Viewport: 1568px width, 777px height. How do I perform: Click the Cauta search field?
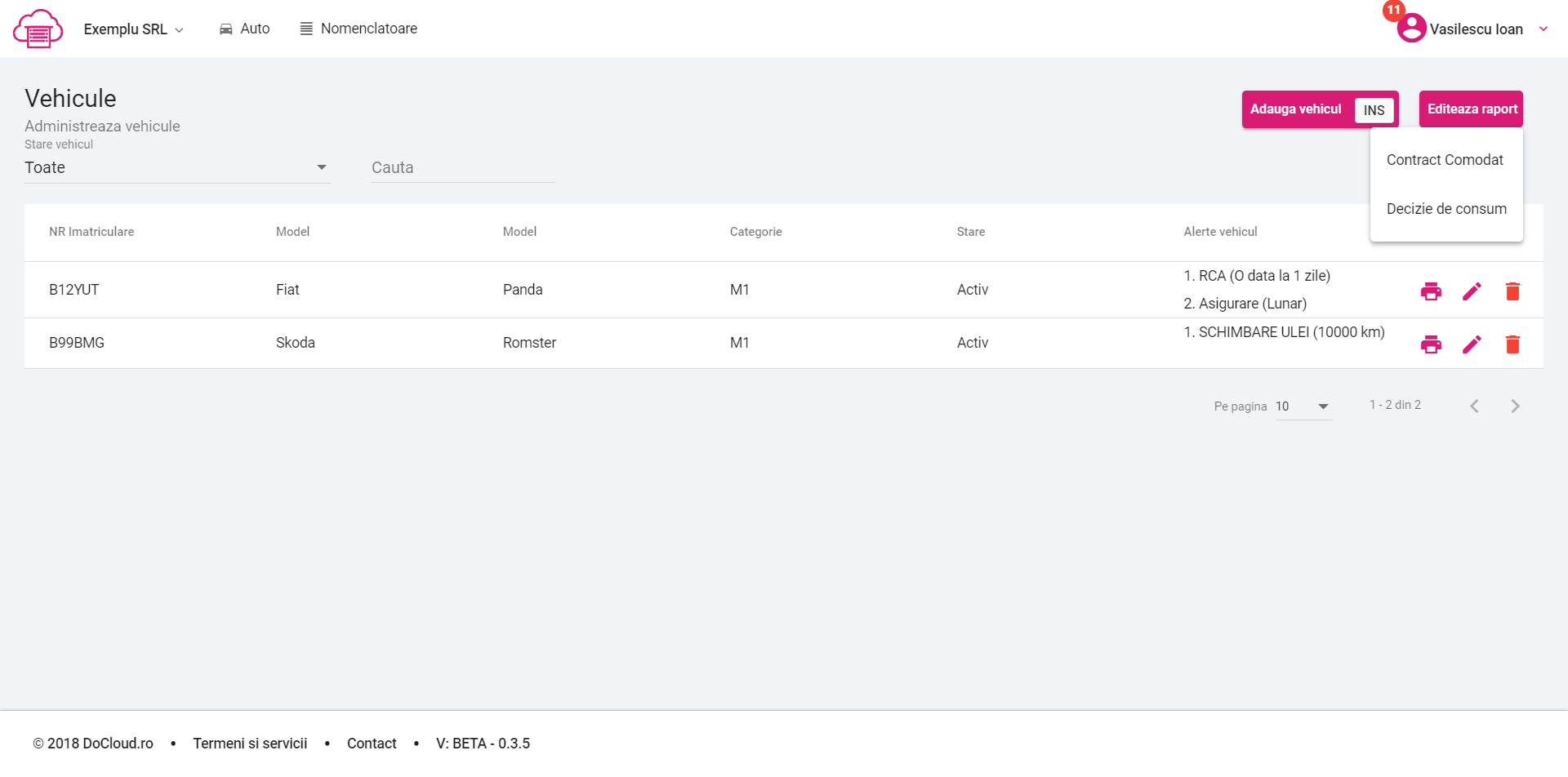pos(463,167)
